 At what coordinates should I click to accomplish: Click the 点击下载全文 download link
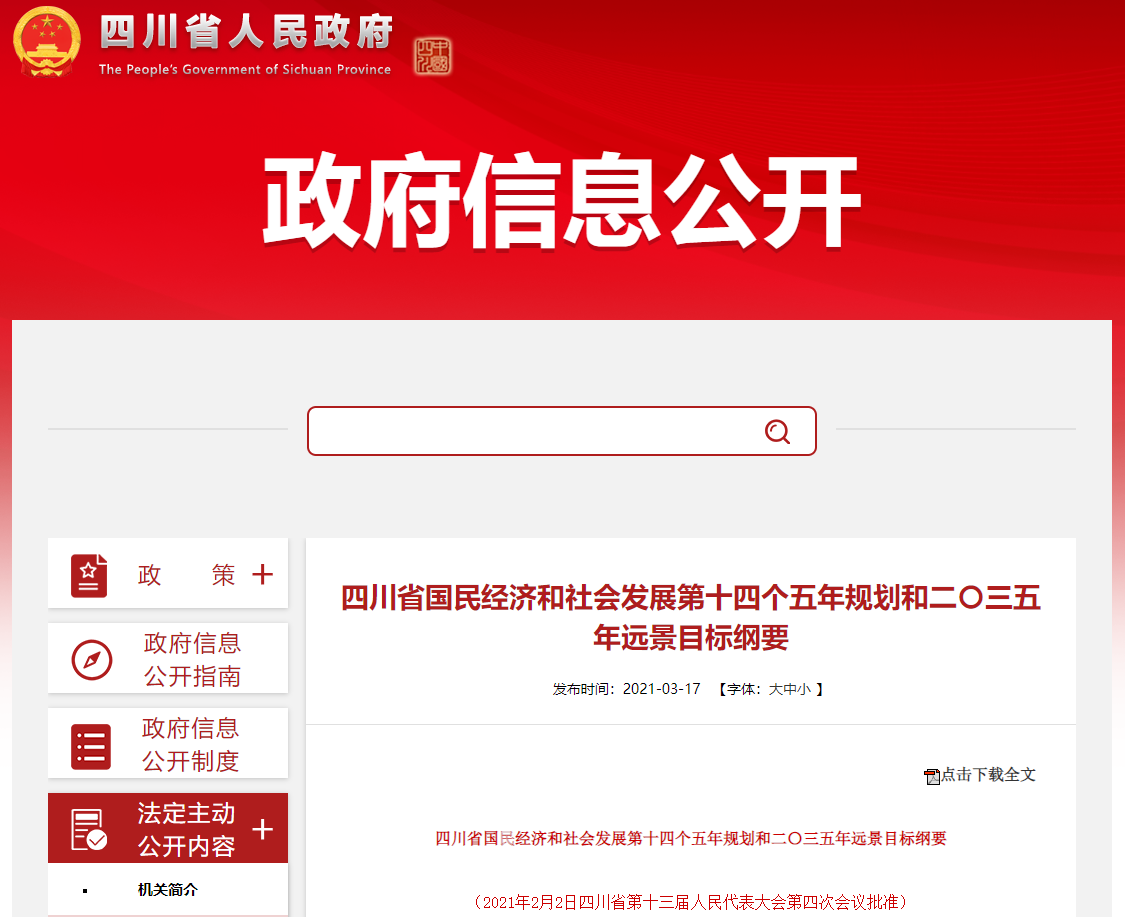click(x=988, y=775)
